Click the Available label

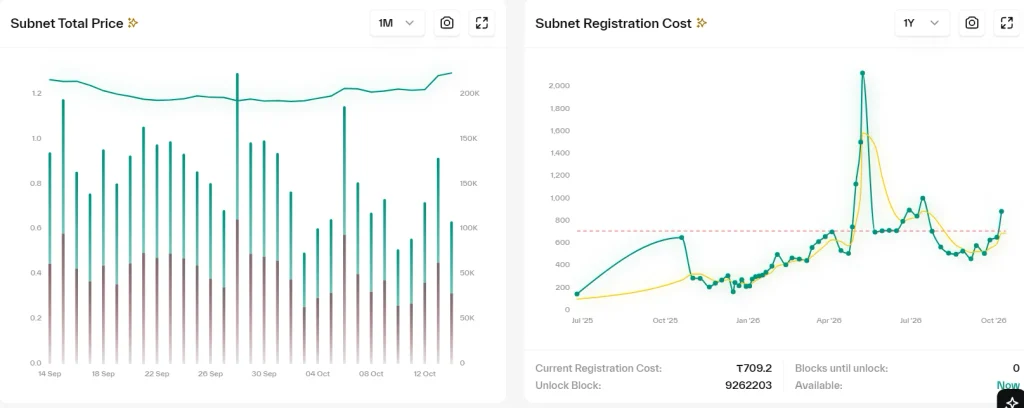pyautogui.click(x=818, y=385)
